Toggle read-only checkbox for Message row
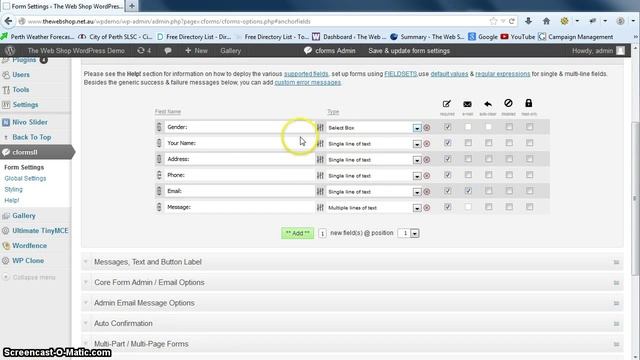640x360 pixels. 529,207
